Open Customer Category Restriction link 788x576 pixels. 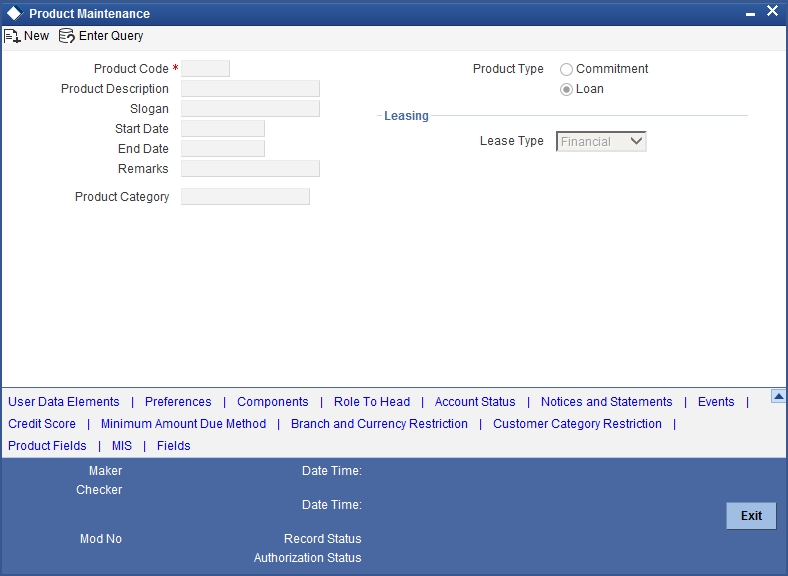tap(577, 424)
